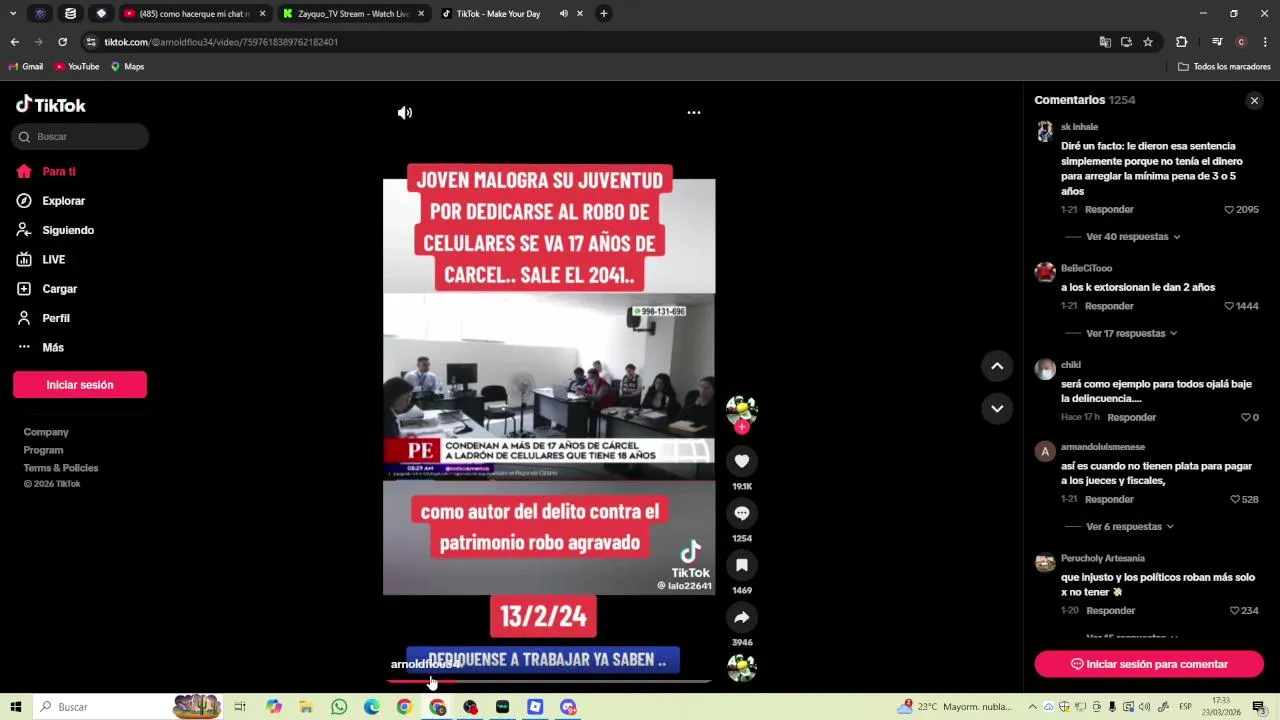Open the Maps bookmark
The height and width of the screenshot is (720, 1280).
coord(127,67)
